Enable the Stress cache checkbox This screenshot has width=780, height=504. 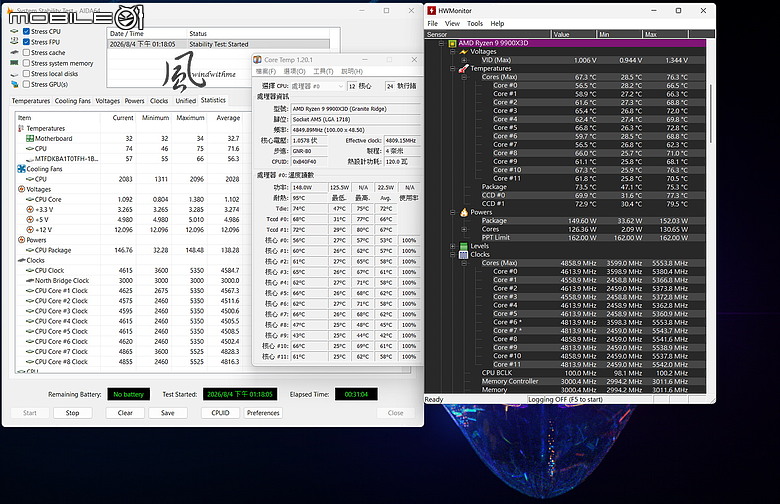tap(26, 52)
